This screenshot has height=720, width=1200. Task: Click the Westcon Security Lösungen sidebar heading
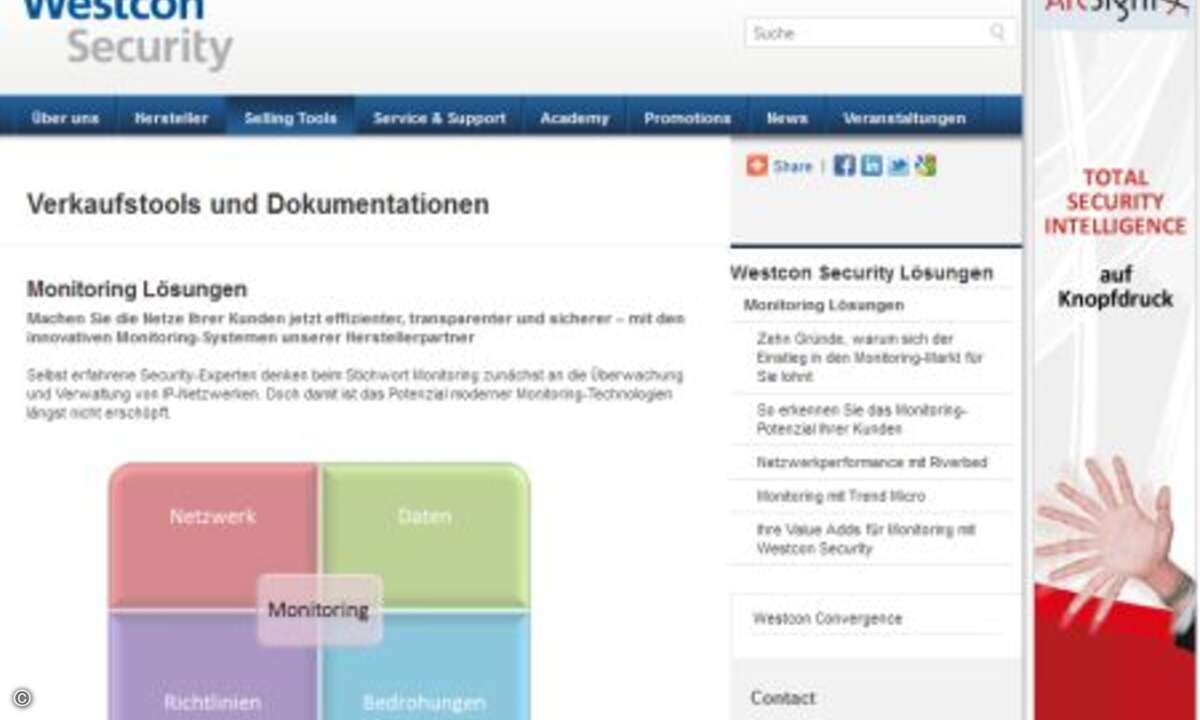point(862,273)
